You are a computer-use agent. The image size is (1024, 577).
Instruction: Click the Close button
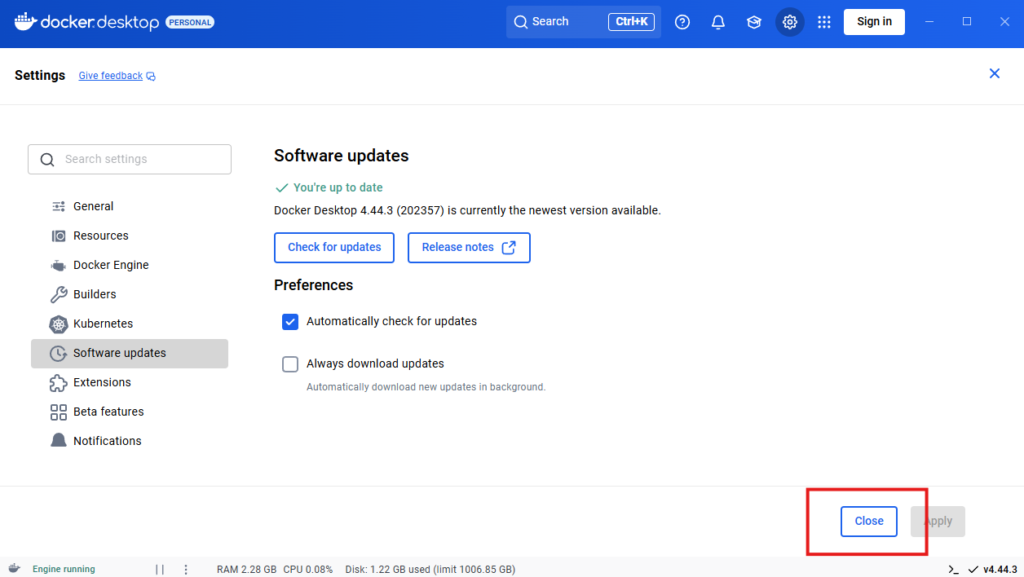pyautogui.click(x=869, y=521)
